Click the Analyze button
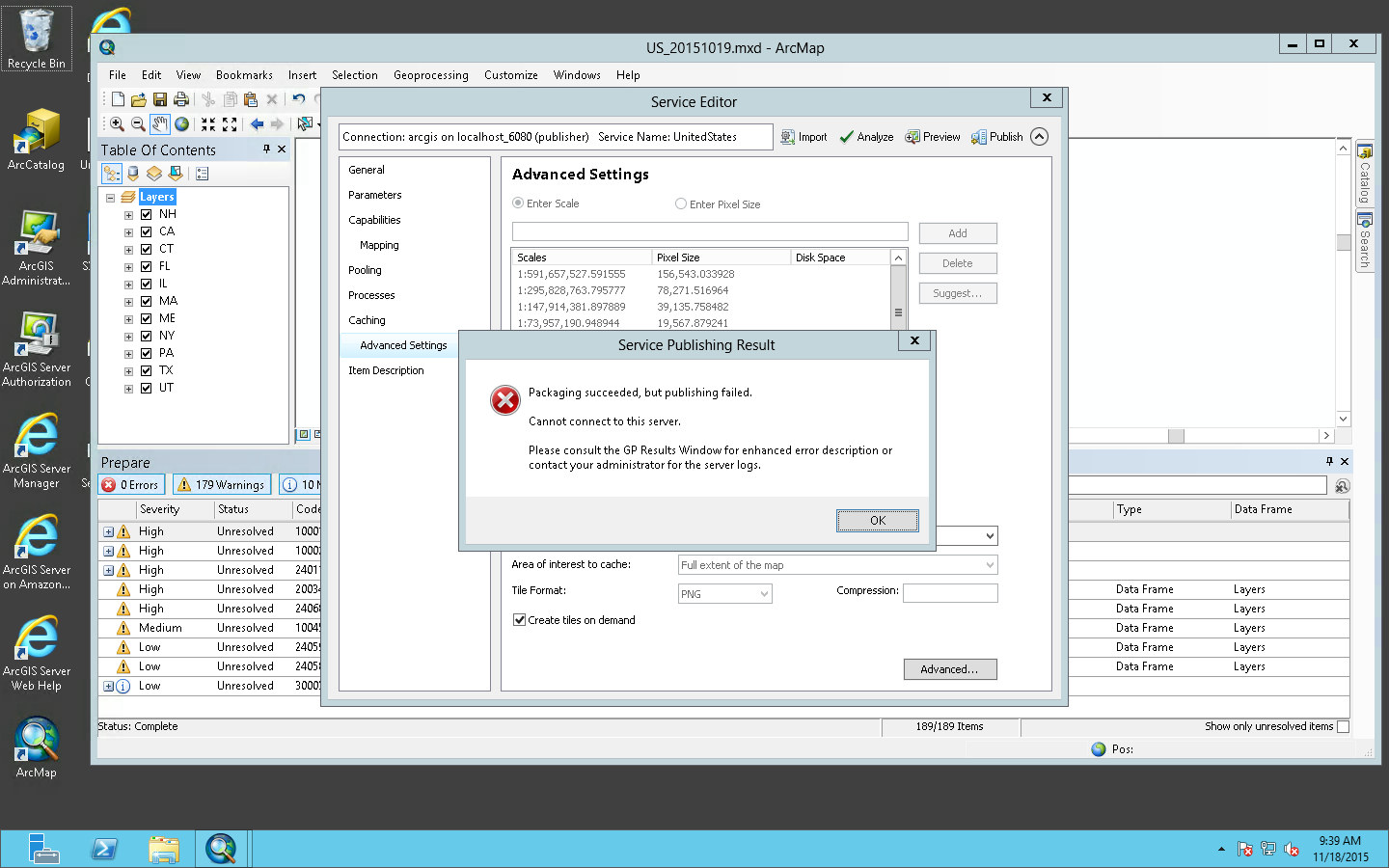 [866, 137]
